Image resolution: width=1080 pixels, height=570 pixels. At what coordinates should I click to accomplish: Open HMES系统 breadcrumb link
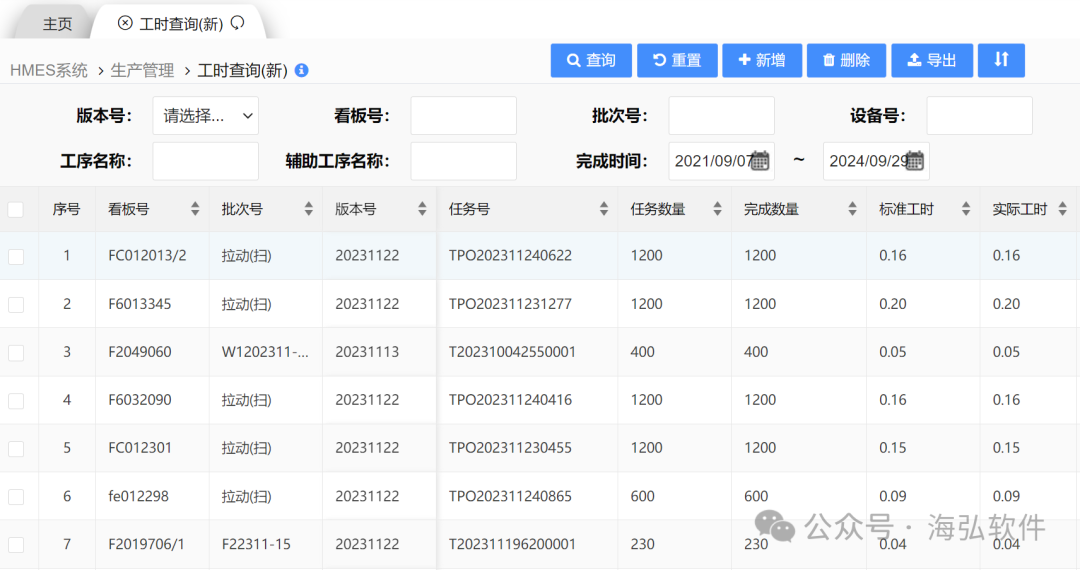click(x=49, y=70)
